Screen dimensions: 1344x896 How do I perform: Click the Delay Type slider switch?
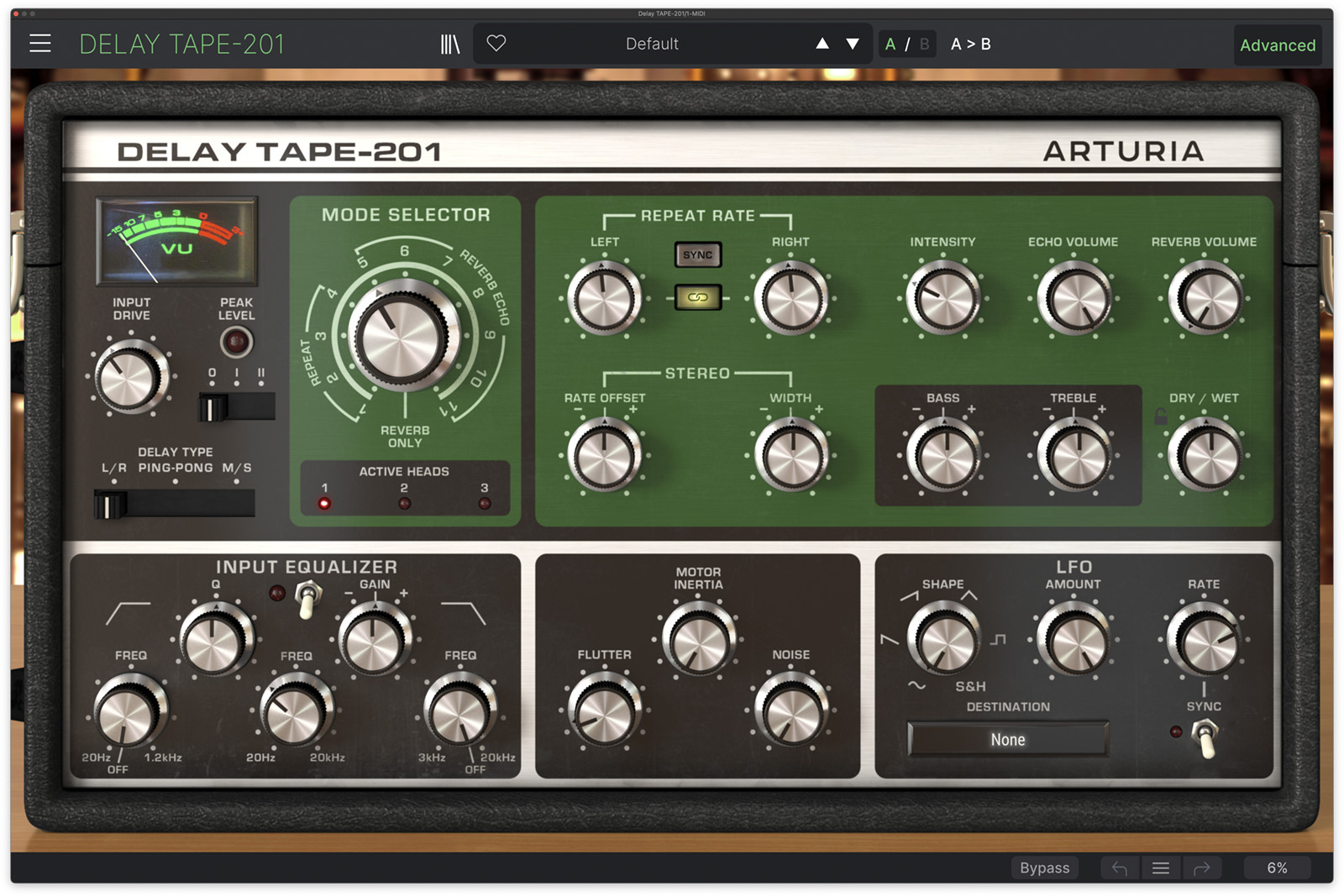175,505
